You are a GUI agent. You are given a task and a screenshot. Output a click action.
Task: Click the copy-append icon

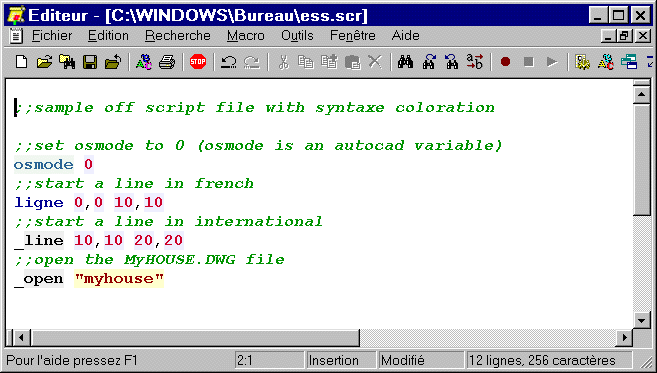pos(329,62)
